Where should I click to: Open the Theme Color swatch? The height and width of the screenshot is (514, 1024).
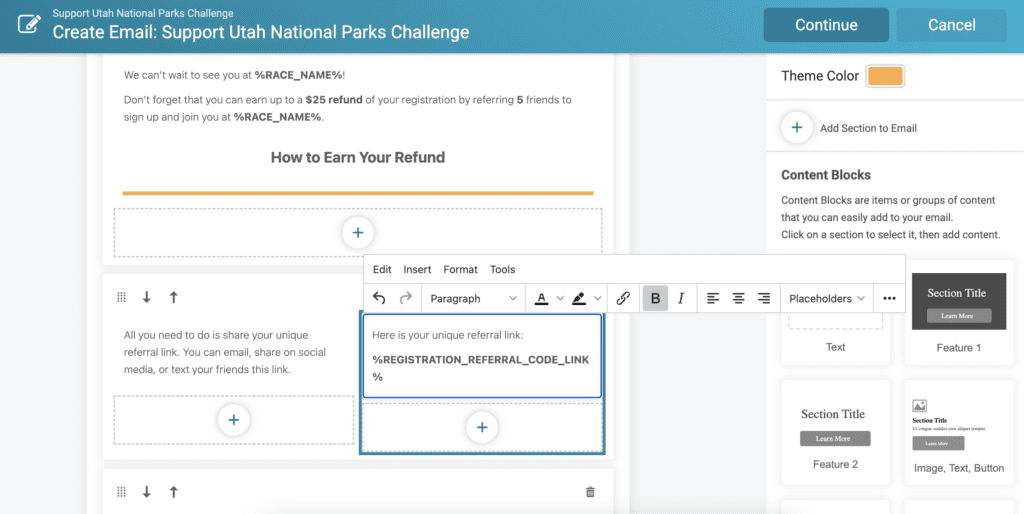pyautogui.click(x=885, y=76)
